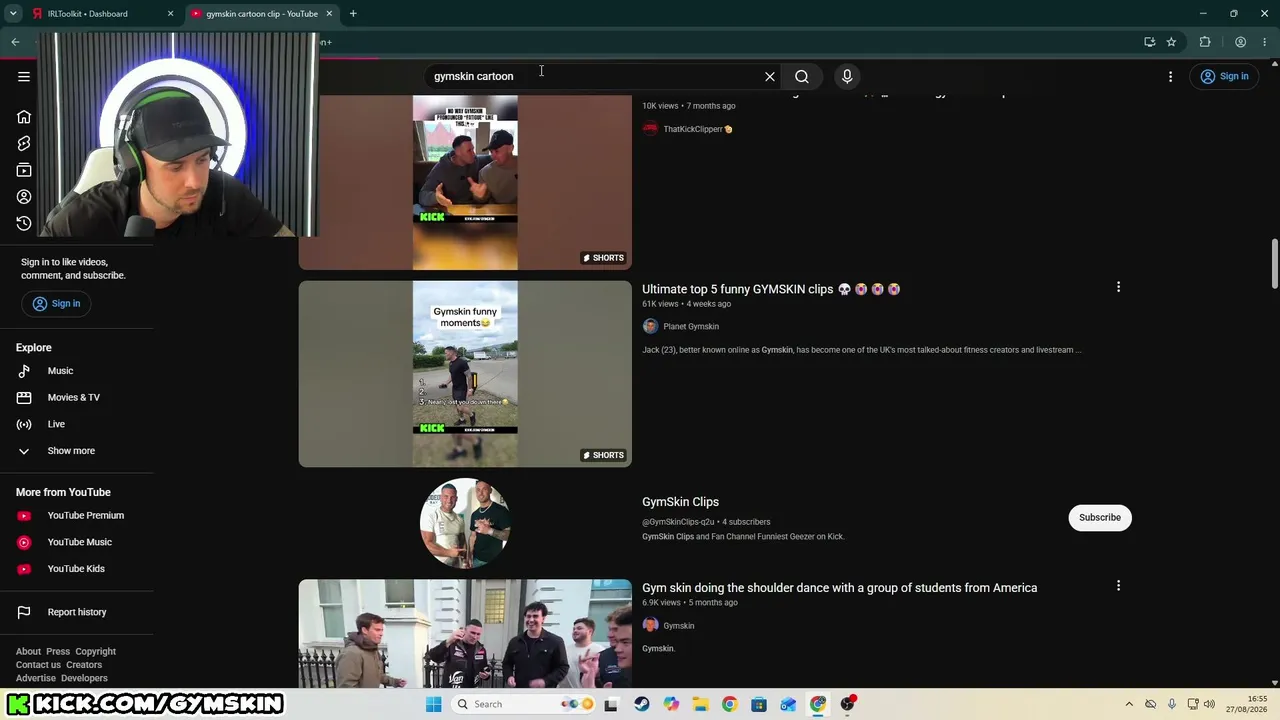This screenshot has width=1280, height=720.
Task: Clear the search box with the X icon
Action: 770,77
